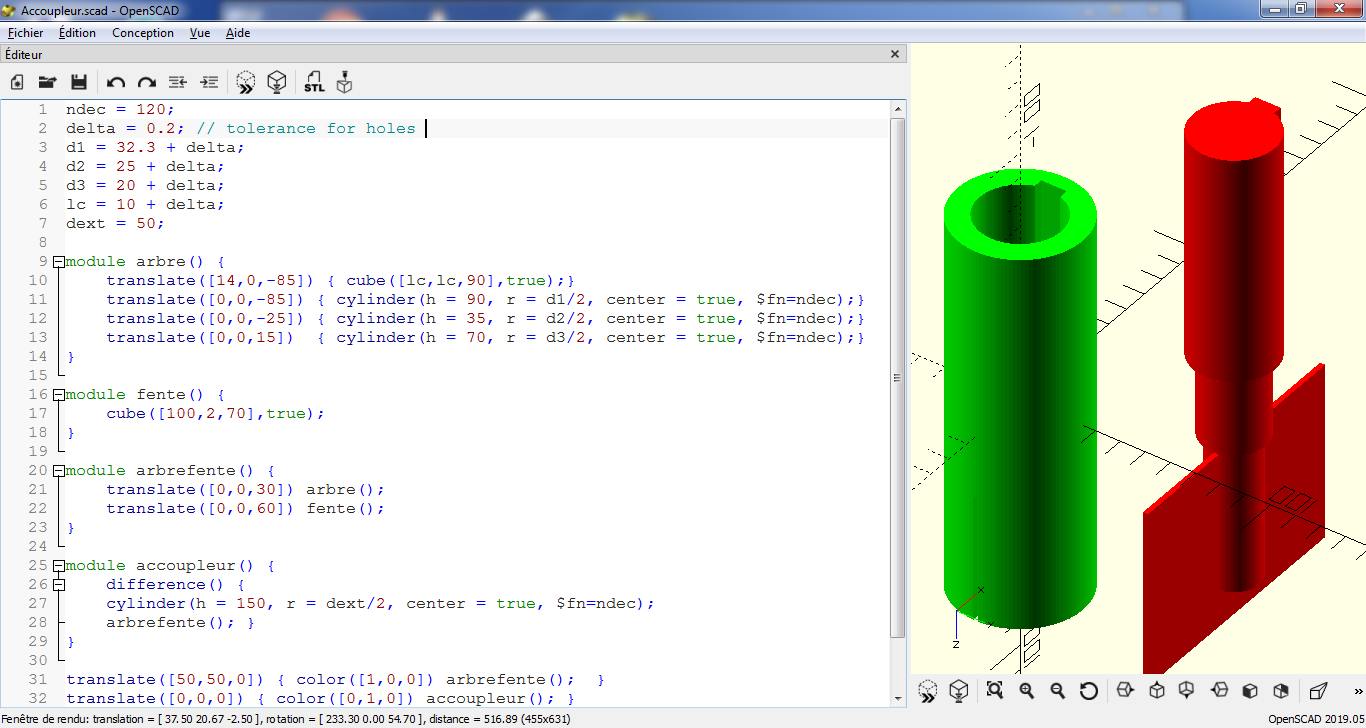Click Preview icon in the viewport toolbar
Image resolution: width=1366 pixels, height=728 pixels.
(x=928, y=690)
